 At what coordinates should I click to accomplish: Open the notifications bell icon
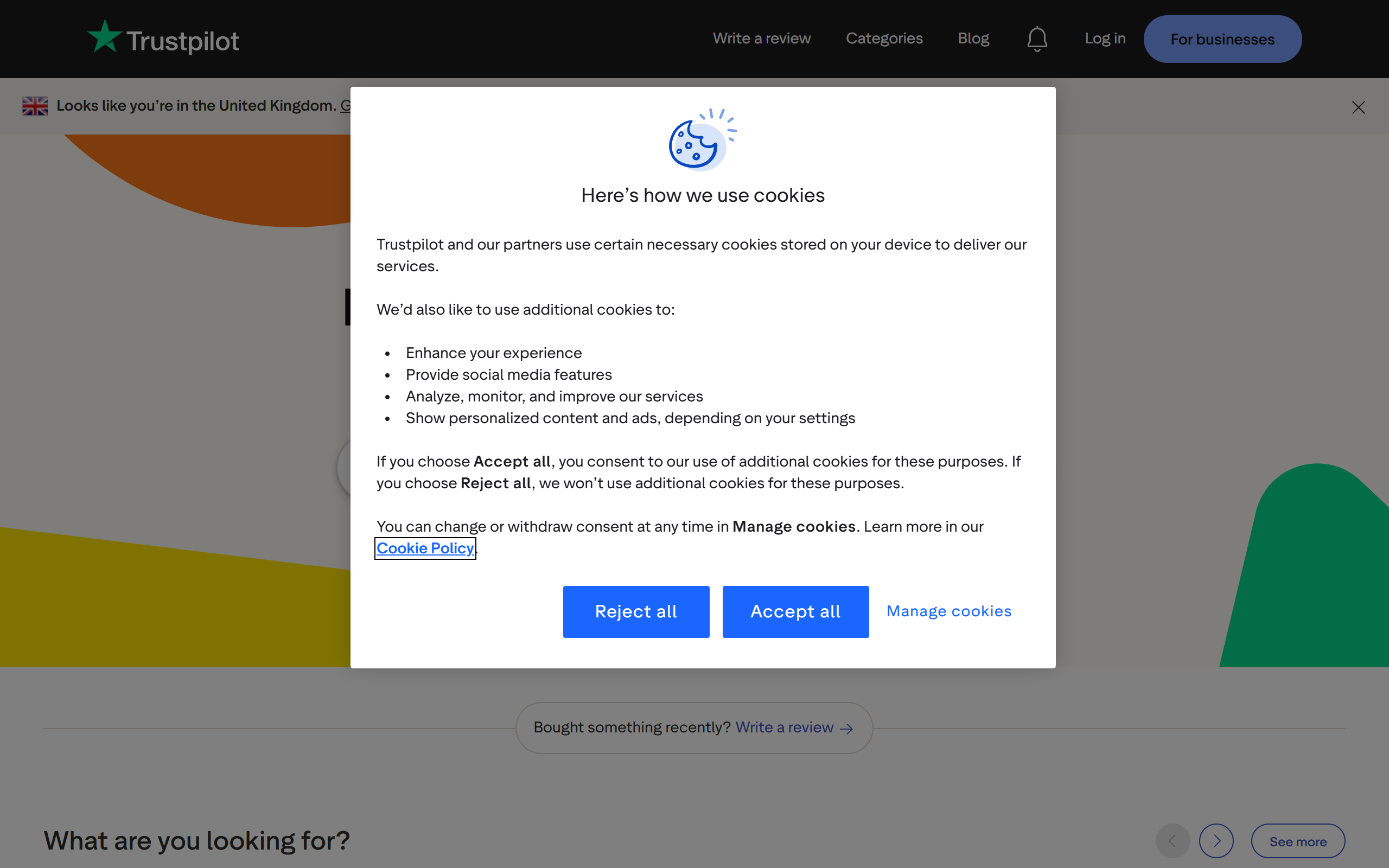click(x=1036, y=39)
